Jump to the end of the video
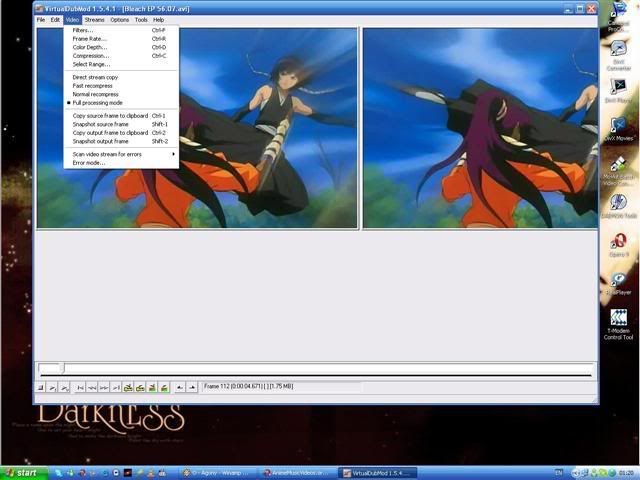This screenshot has height=480, width=640. (116, 387)
